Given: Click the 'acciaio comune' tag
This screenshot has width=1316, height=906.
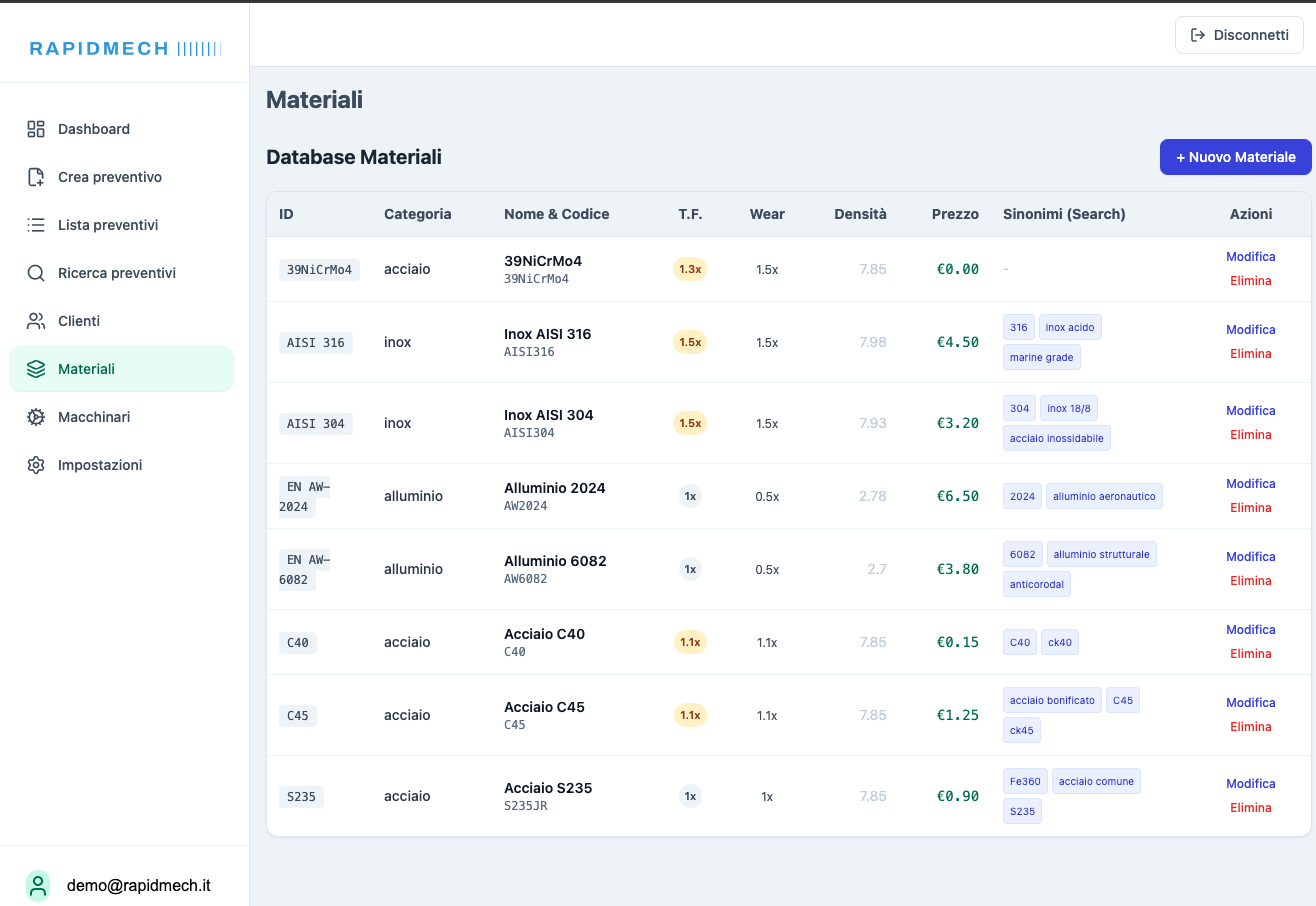Looking at the screenshot, I should pos(1096,781).
